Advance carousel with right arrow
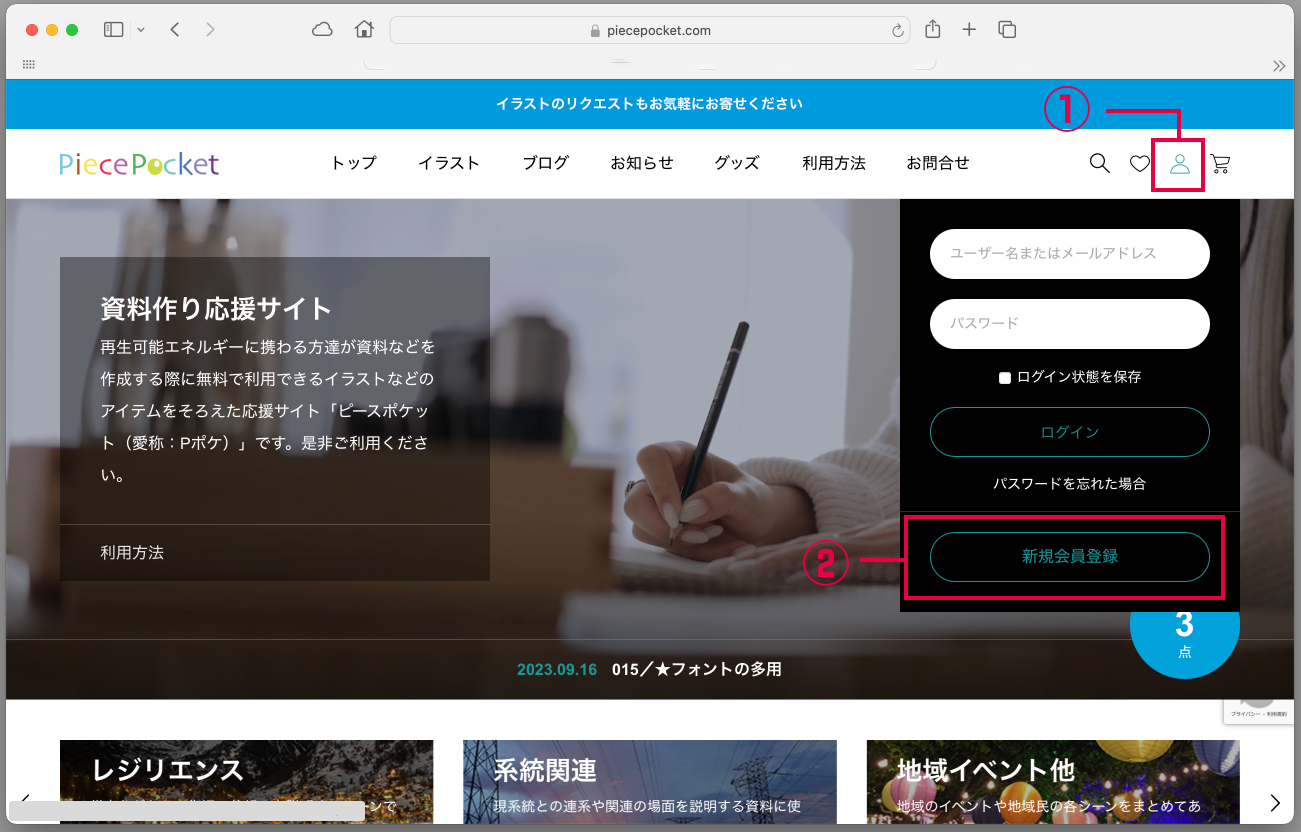 1275,802
